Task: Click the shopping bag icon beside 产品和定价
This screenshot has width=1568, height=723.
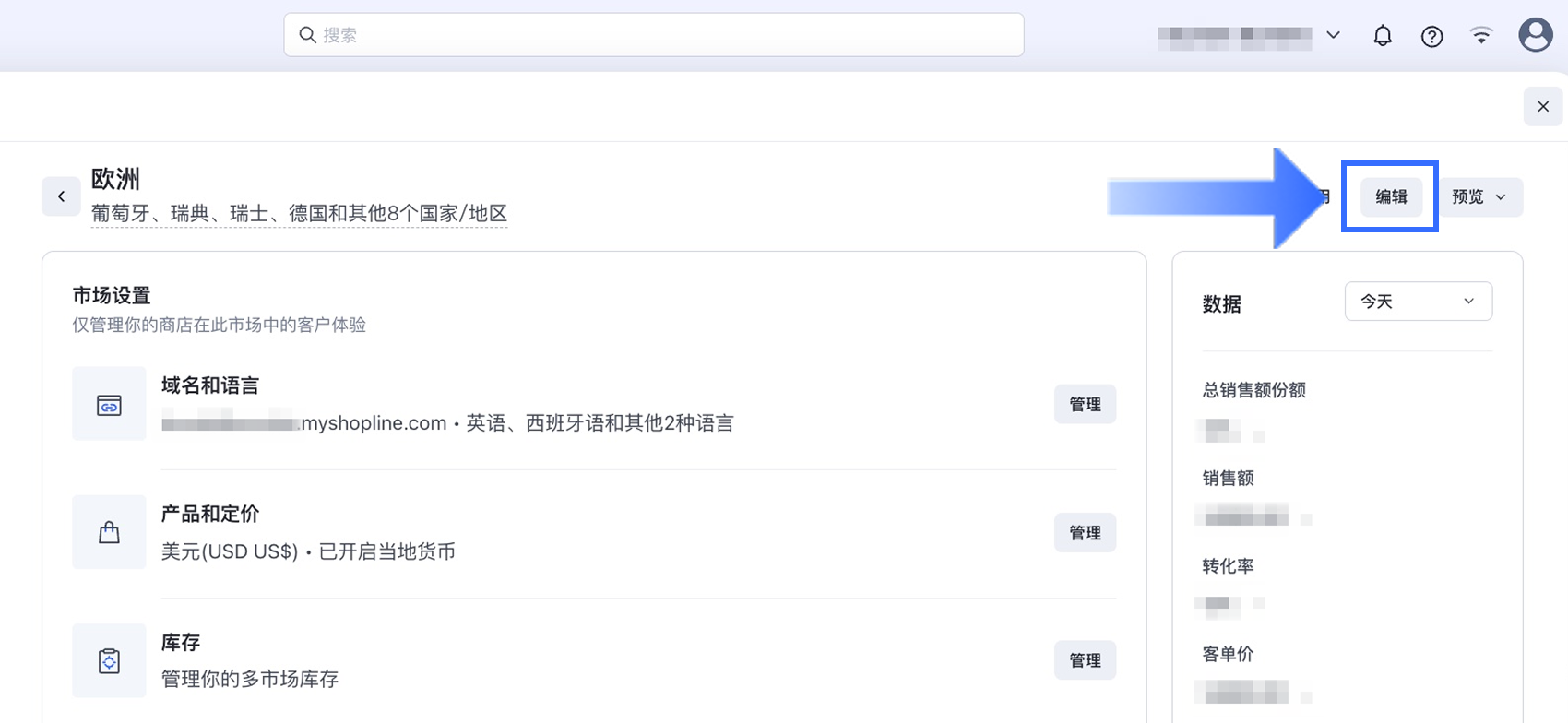Action: pos(109,531)
